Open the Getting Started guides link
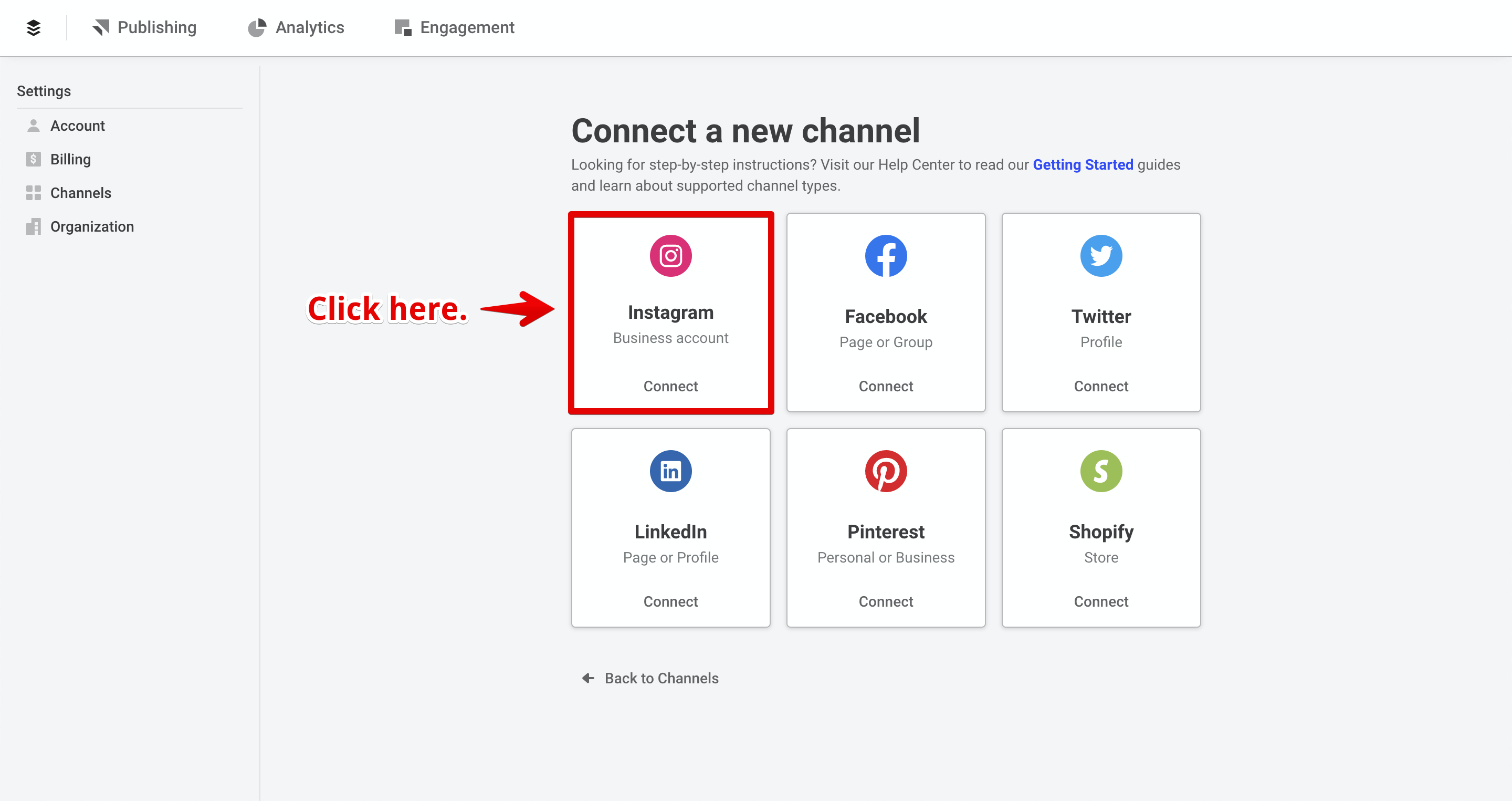This screenshot has width=1512, height=801. [1083, 164]
